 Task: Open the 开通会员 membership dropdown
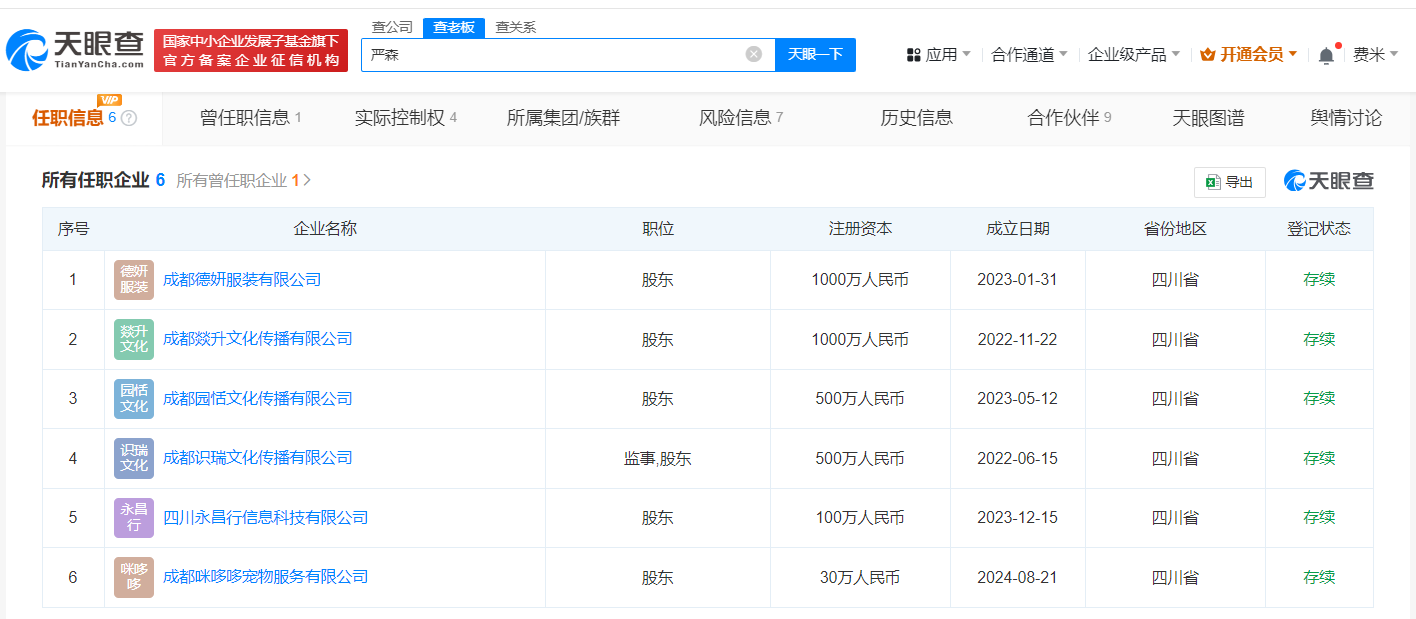pyautogui.click(x=1248, y=55)
